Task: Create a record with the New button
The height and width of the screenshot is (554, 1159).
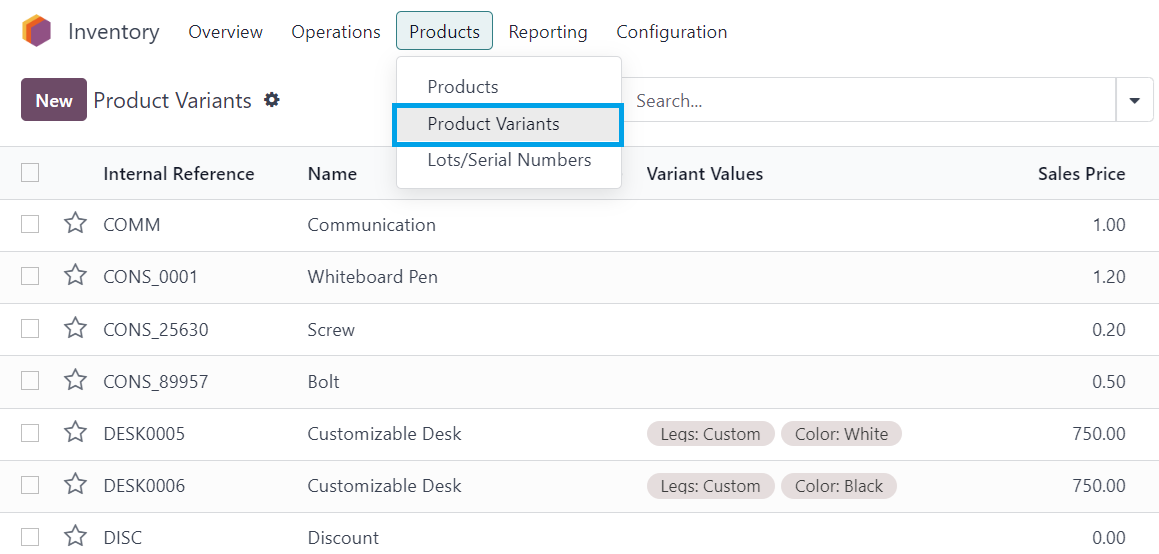Action: click(54, 100)
